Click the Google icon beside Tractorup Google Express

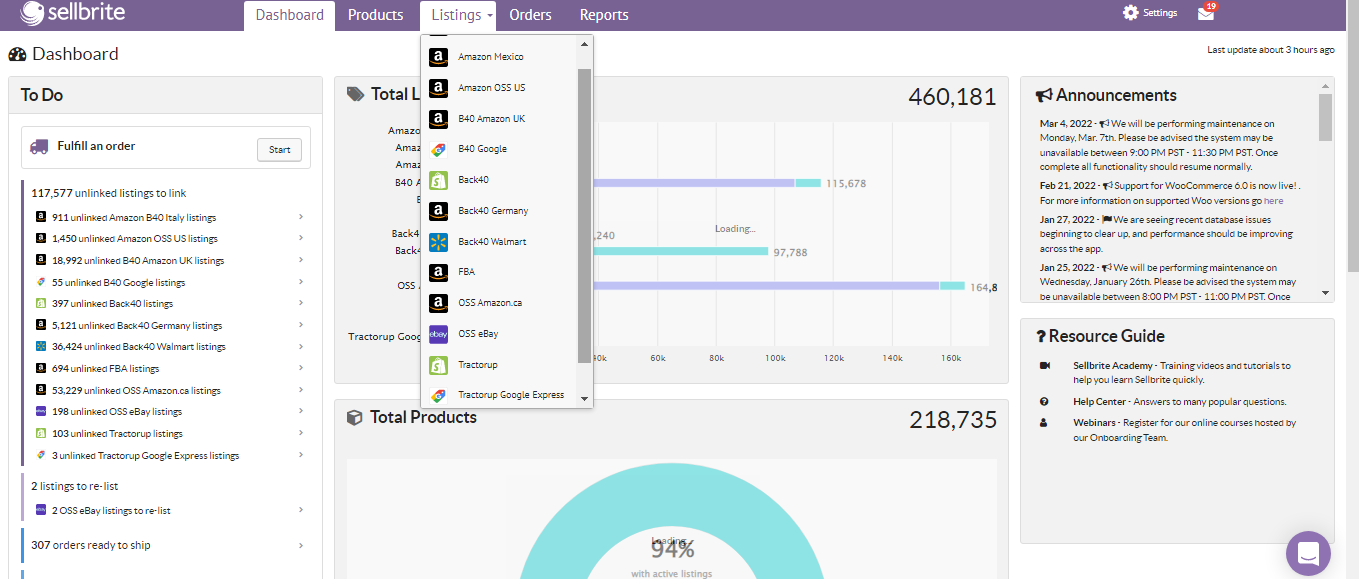[x=438, y=395]
